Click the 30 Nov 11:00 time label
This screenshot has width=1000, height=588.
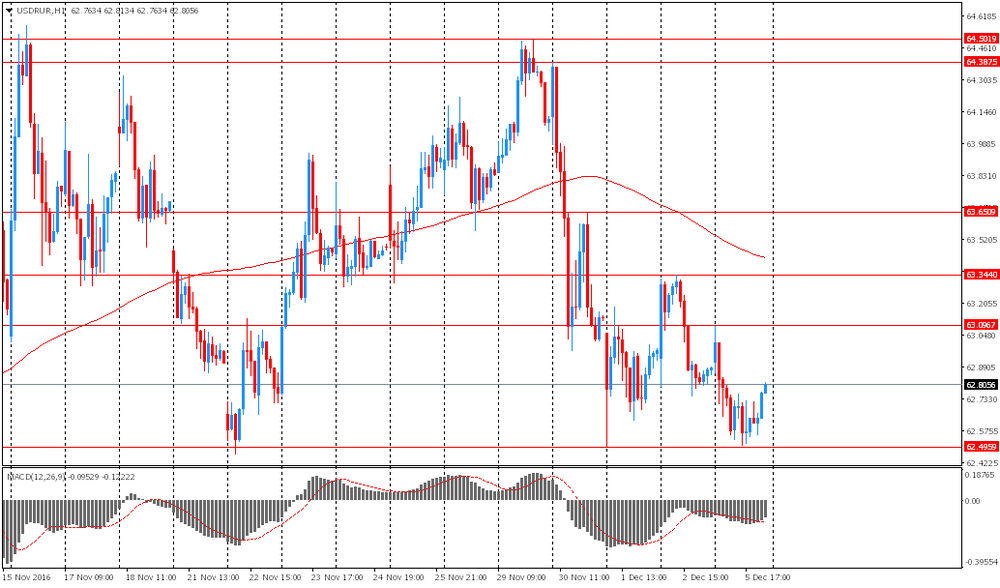pyautogui.click(x=585, y=577)
